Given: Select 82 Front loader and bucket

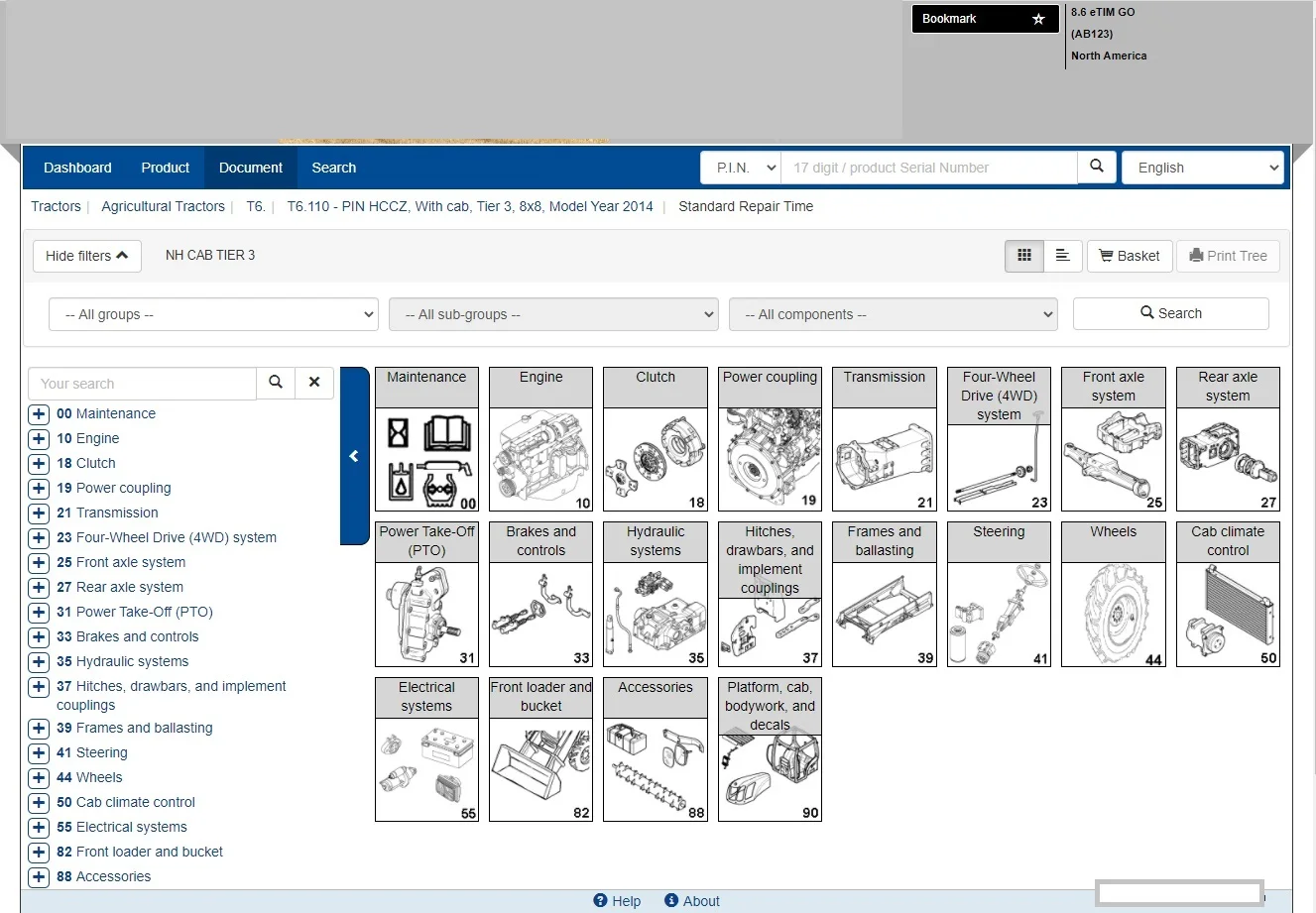Looking at the screenshot, I should [x=140, y=852].
